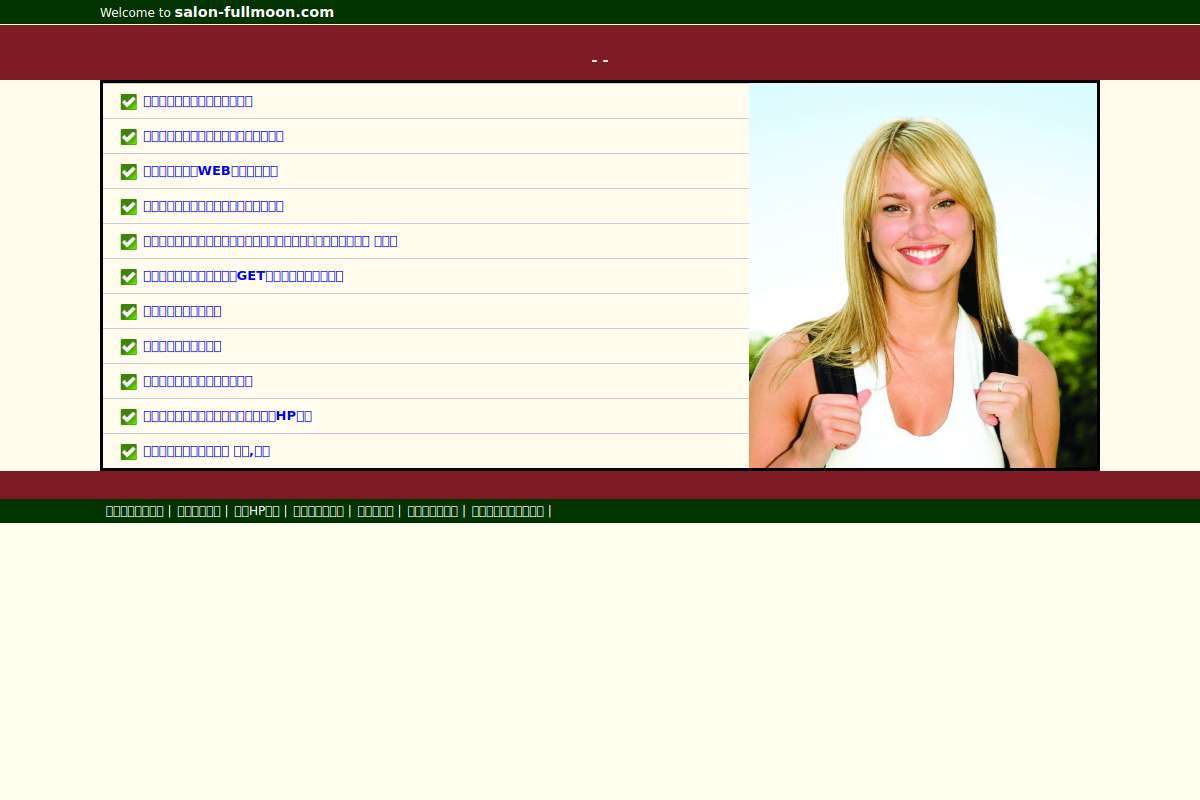Open the longest link in the list
Screen dimensions: 1200x800
coord(270,241)
